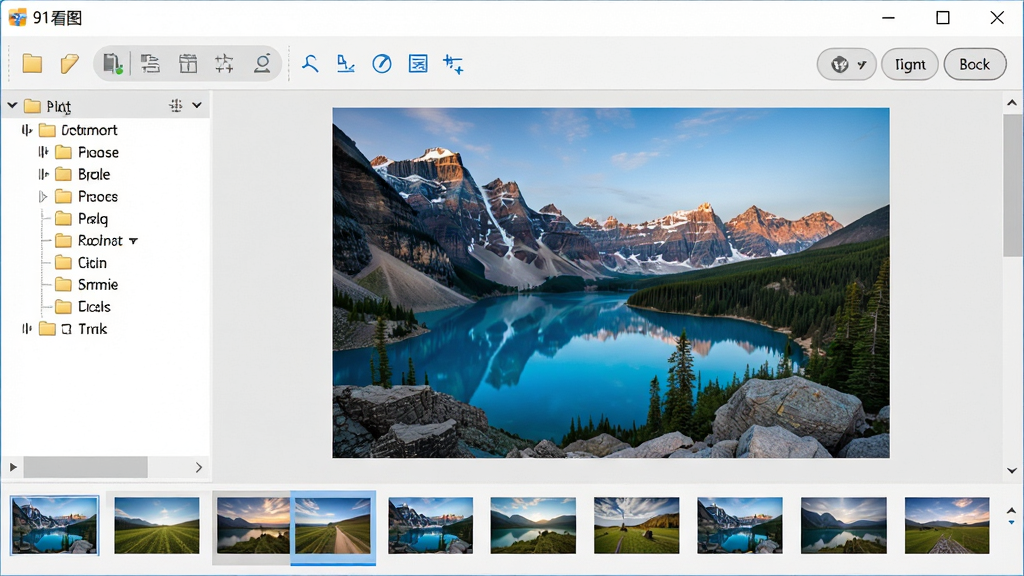The width and height of the screenshot is (1024, 576).
Task: Select the second thumbnail of green field
Action: coord(157,525)
